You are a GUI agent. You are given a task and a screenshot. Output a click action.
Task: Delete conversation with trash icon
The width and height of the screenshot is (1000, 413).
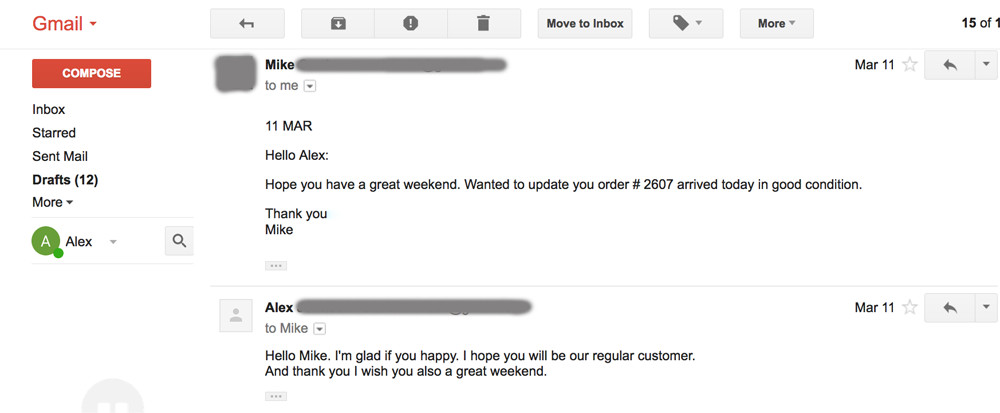point(484,24)
